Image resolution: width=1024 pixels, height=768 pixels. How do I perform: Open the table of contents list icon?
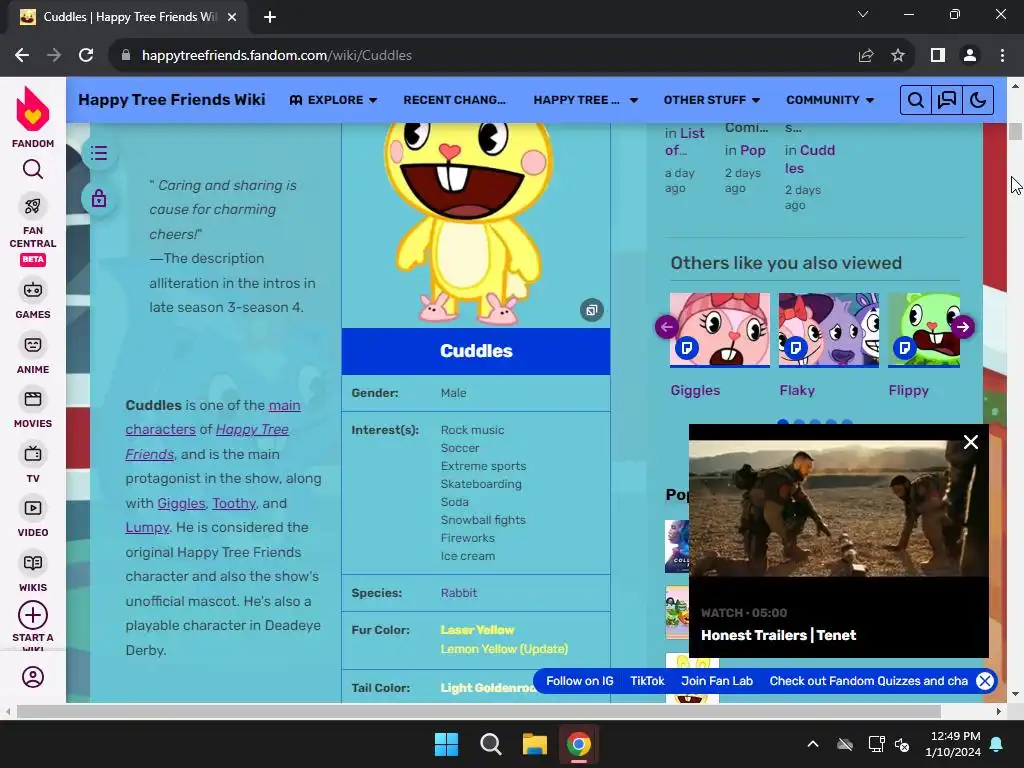(x=99, y=153)
